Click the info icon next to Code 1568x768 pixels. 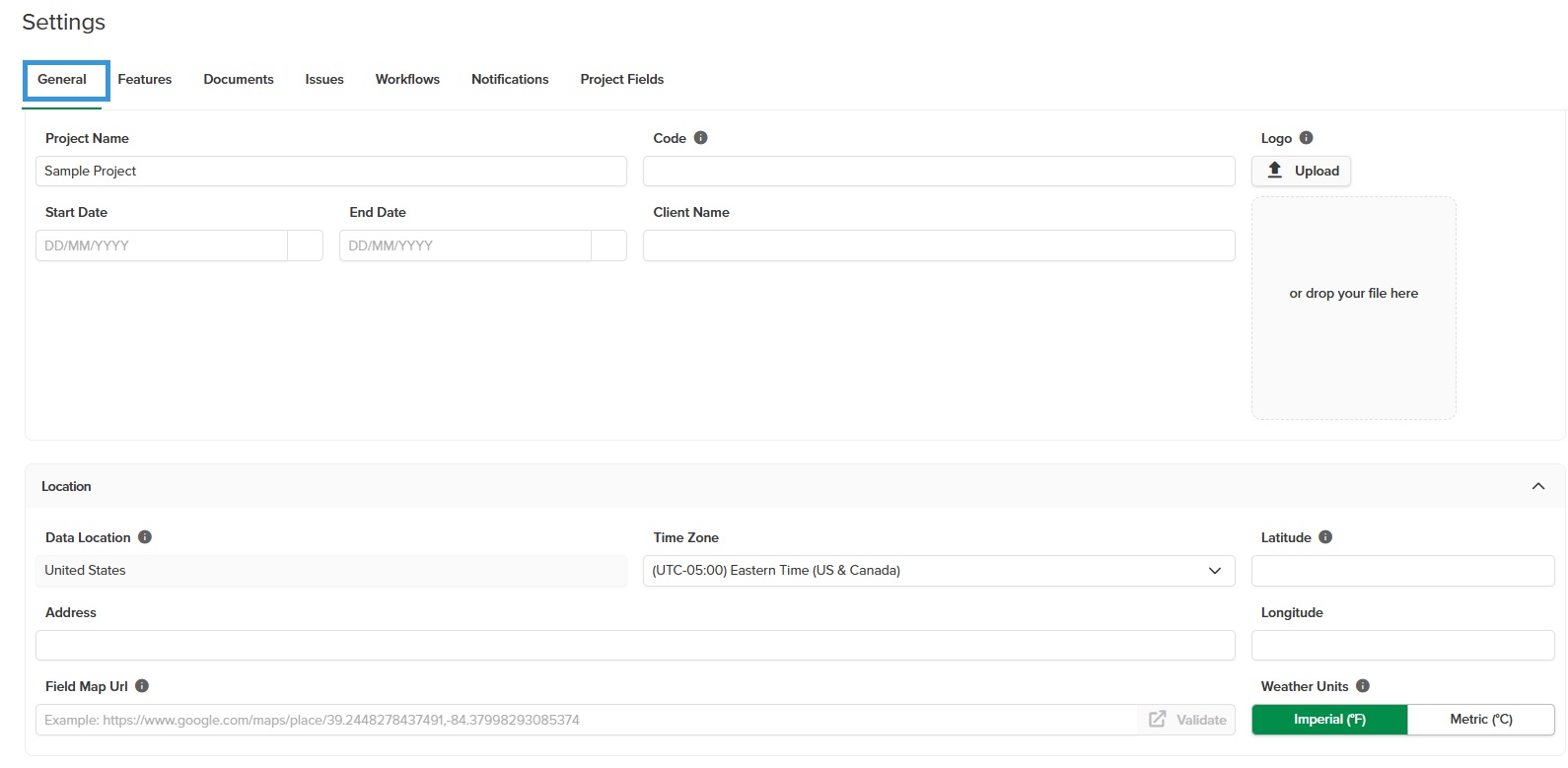coord(700,138)
